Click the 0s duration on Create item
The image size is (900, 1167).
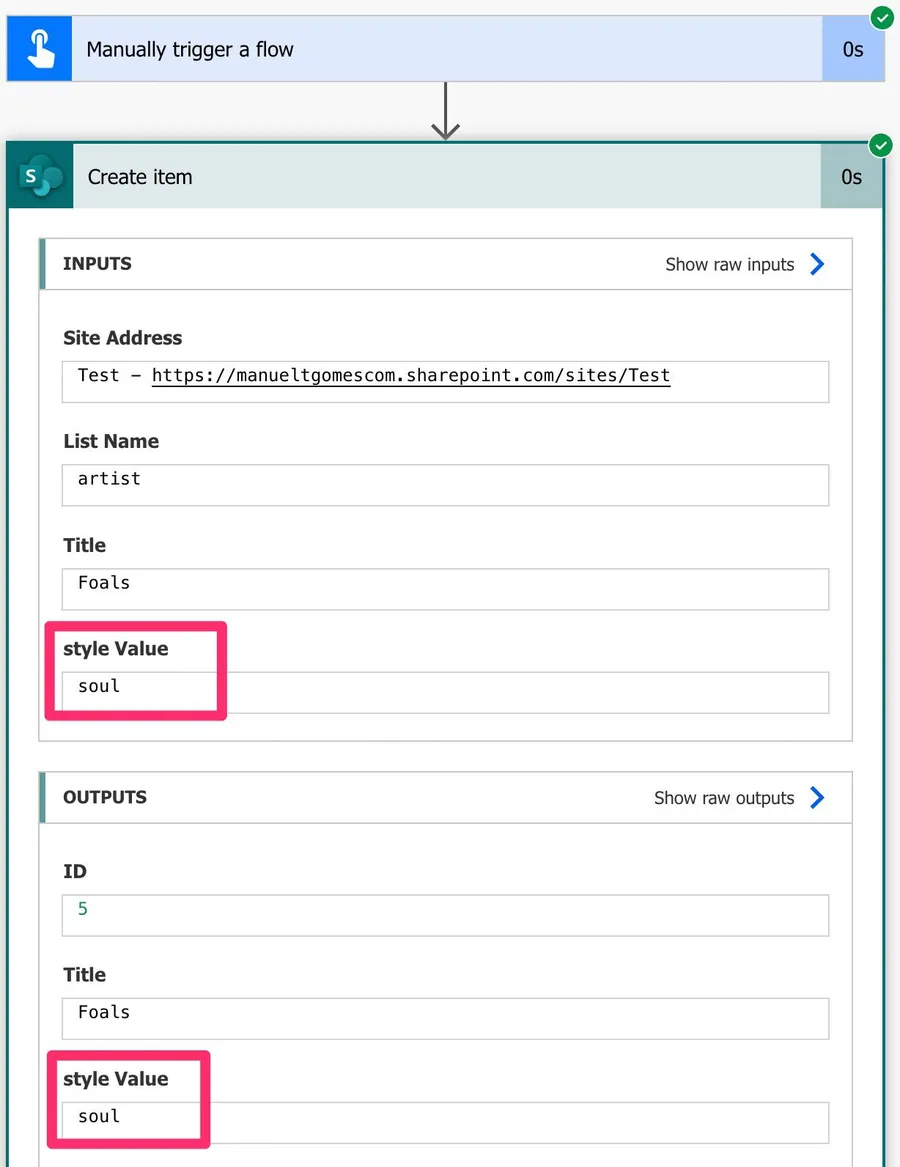click(851, 177)
